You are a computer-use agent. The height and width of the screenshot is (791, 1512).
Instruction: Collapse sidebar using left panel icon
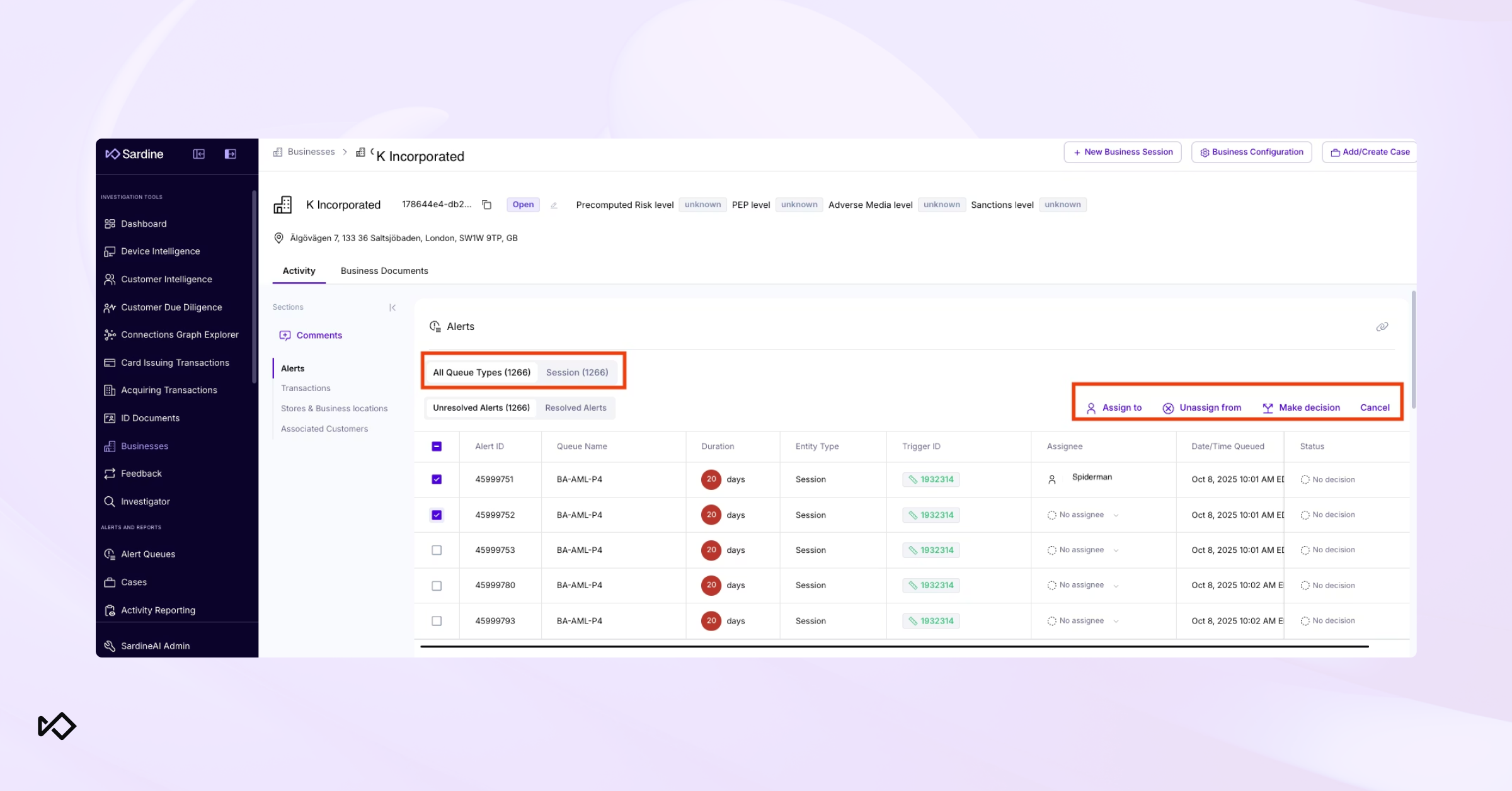[x=199, y=154]
